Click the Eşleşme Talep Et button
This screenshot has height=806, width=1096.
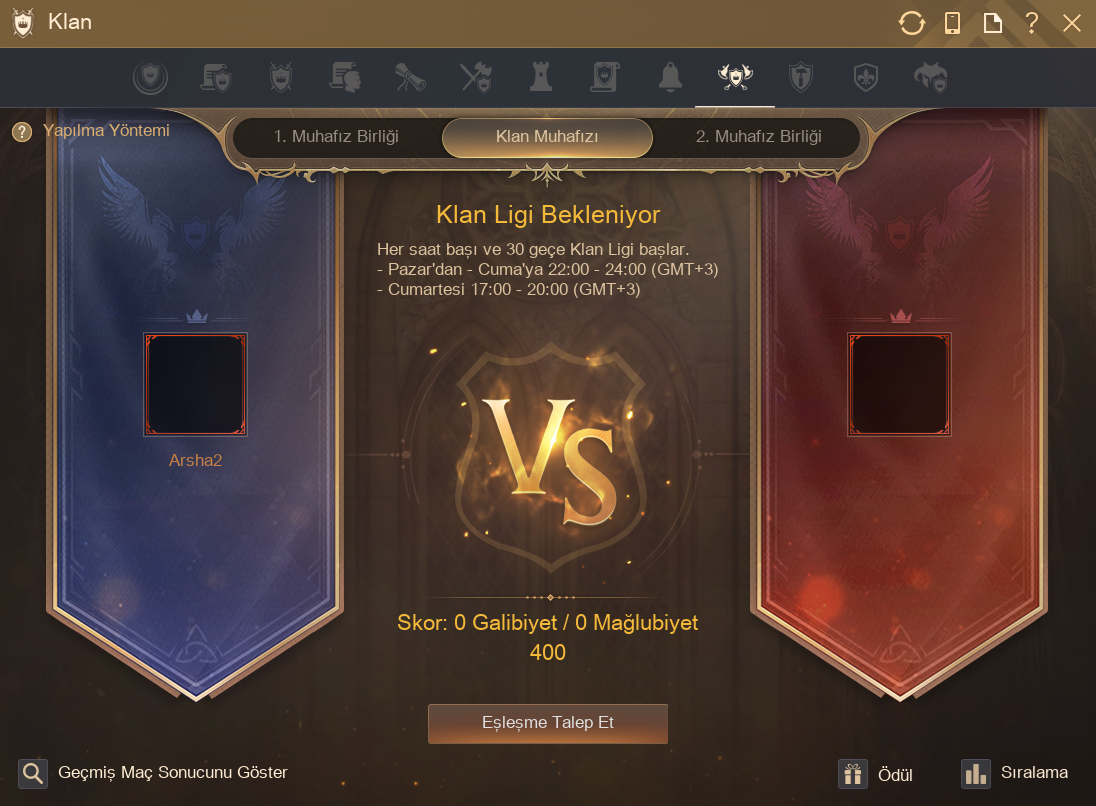548,724
